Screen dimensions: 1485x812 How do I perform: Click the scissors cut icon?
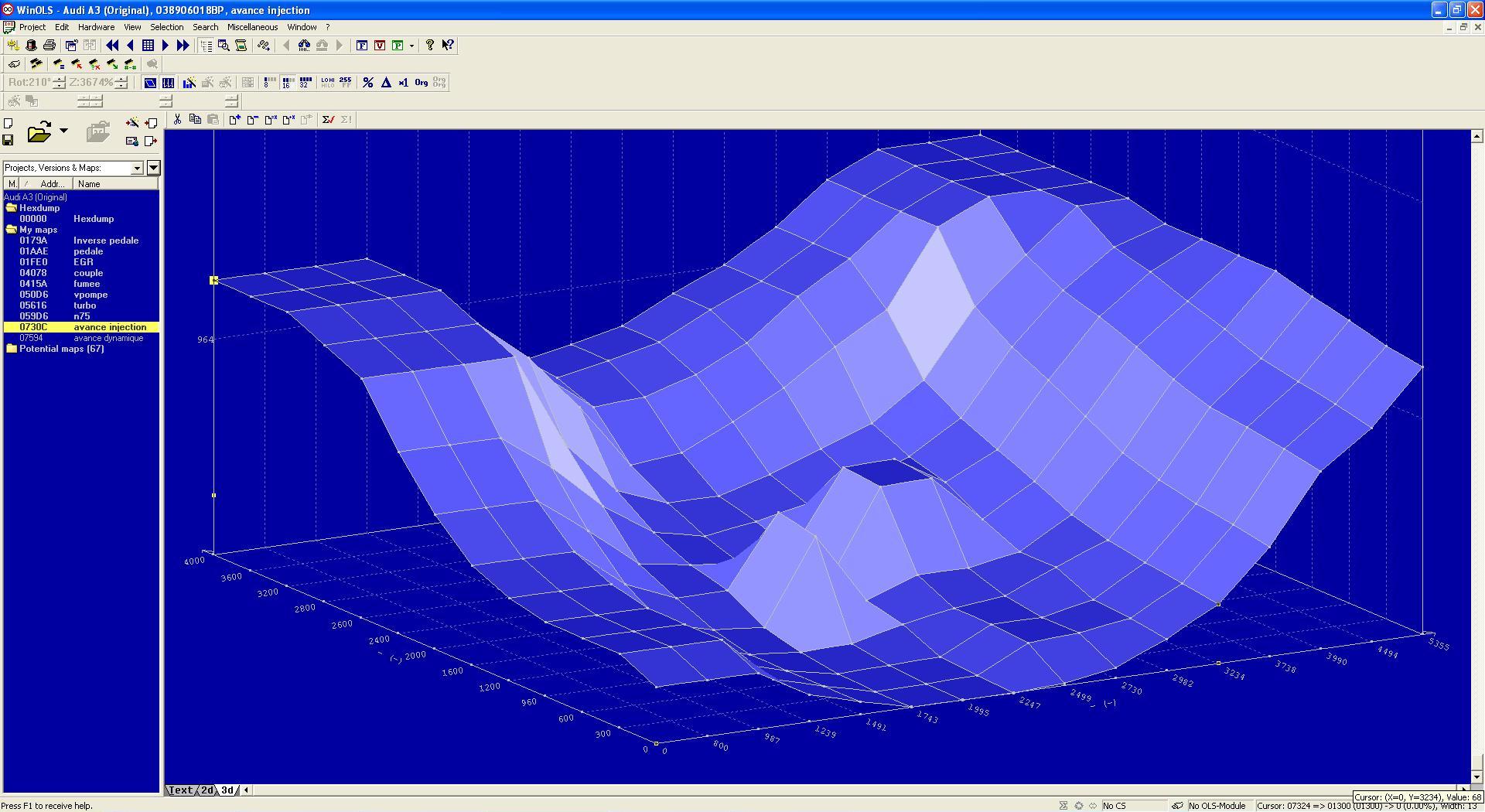pyautogui.click(x=177, y=119)
